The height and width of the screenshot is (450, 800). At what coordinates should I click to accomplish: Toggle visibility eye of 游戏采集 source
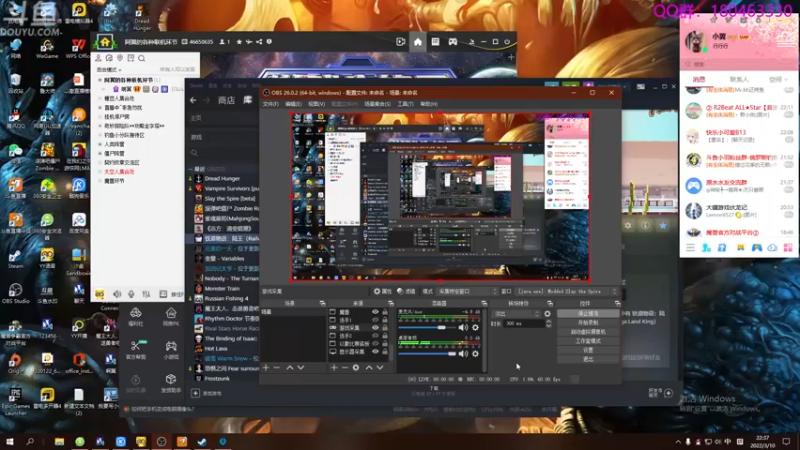[x=376, y=328]
